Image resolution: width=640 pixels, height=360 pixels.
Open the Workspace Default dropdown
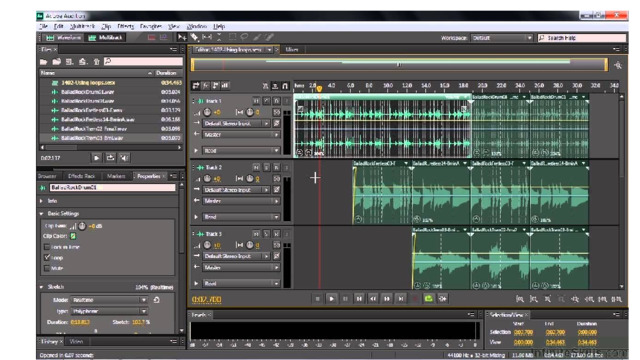pos(502,38)
